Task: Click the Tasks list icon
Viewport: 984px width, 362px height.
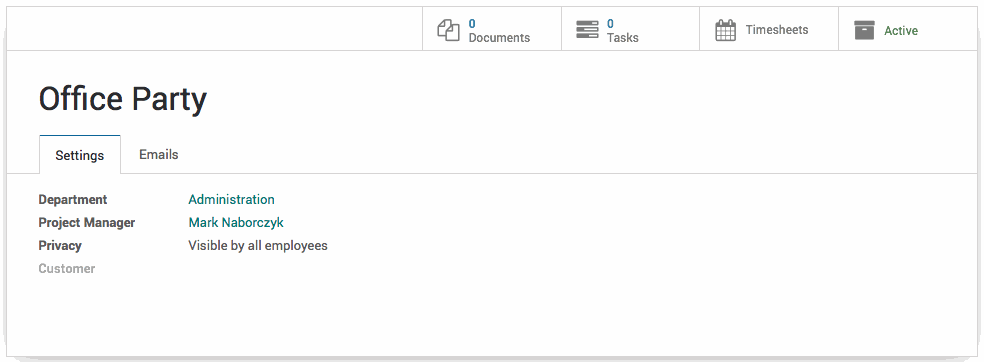Action: pyautogui.click(x=587, y=29)
